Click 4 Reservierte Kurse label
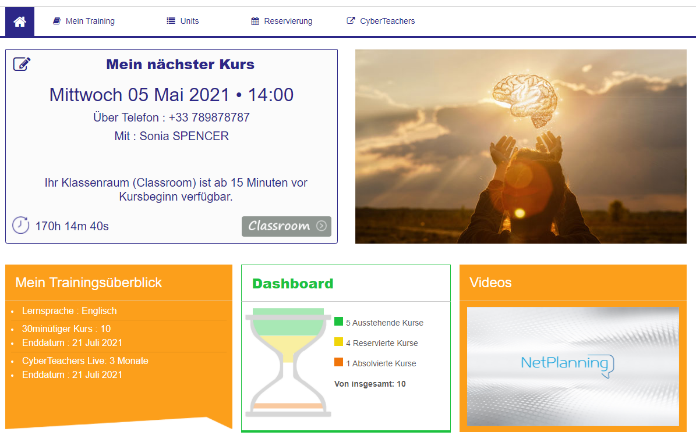This screenshot has width=696, height=439. 382,343
